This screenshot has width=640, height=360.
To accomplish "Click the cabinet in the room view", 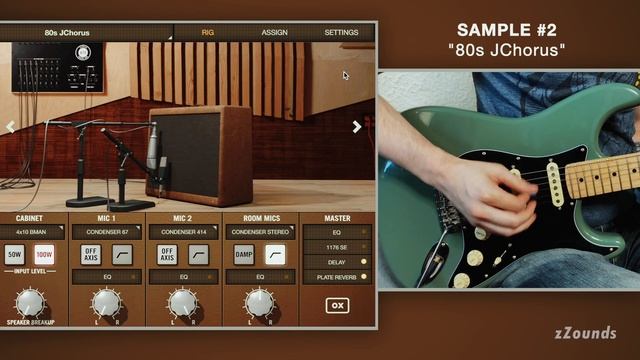I will click(199, 155).
